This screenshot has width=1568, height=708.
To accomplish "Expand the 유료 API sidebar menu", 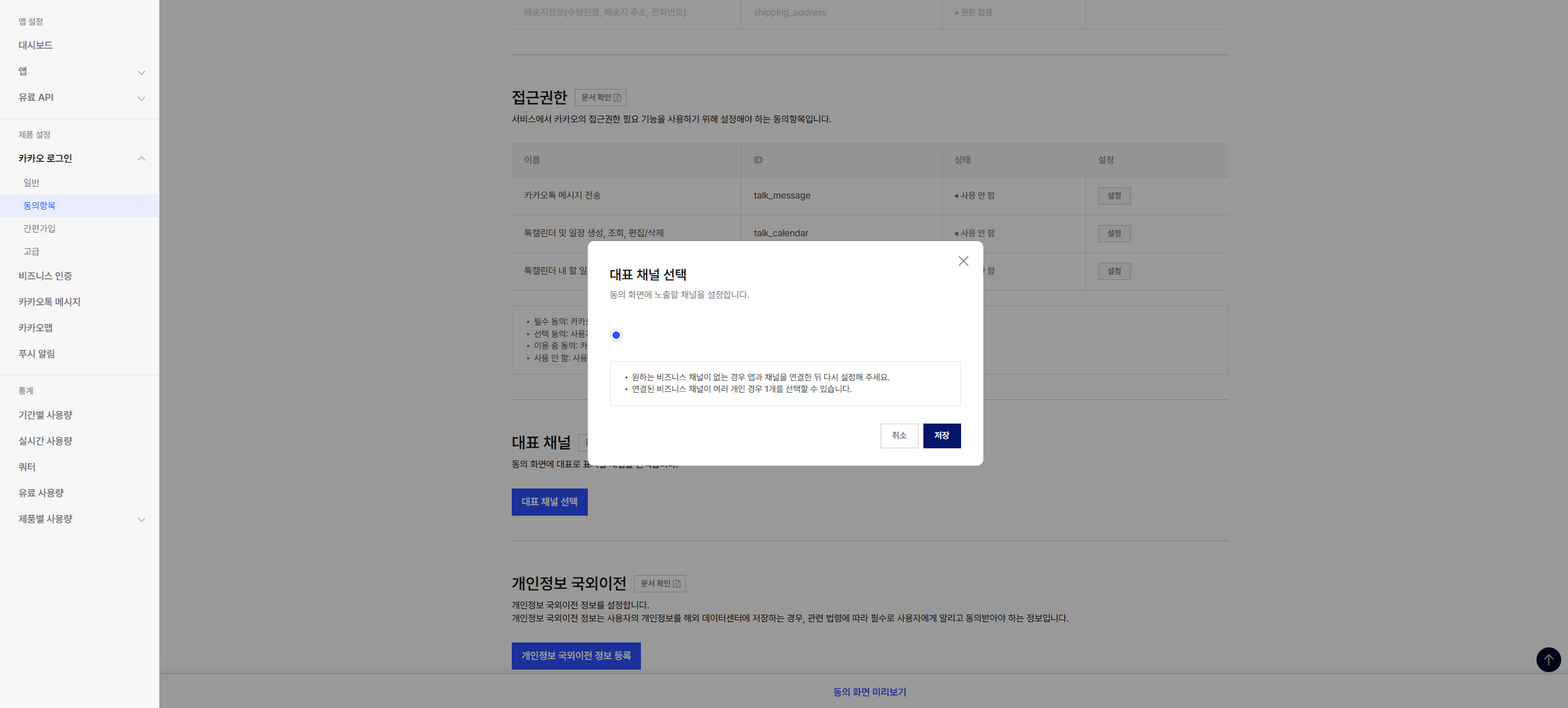I will click(142, 98).
